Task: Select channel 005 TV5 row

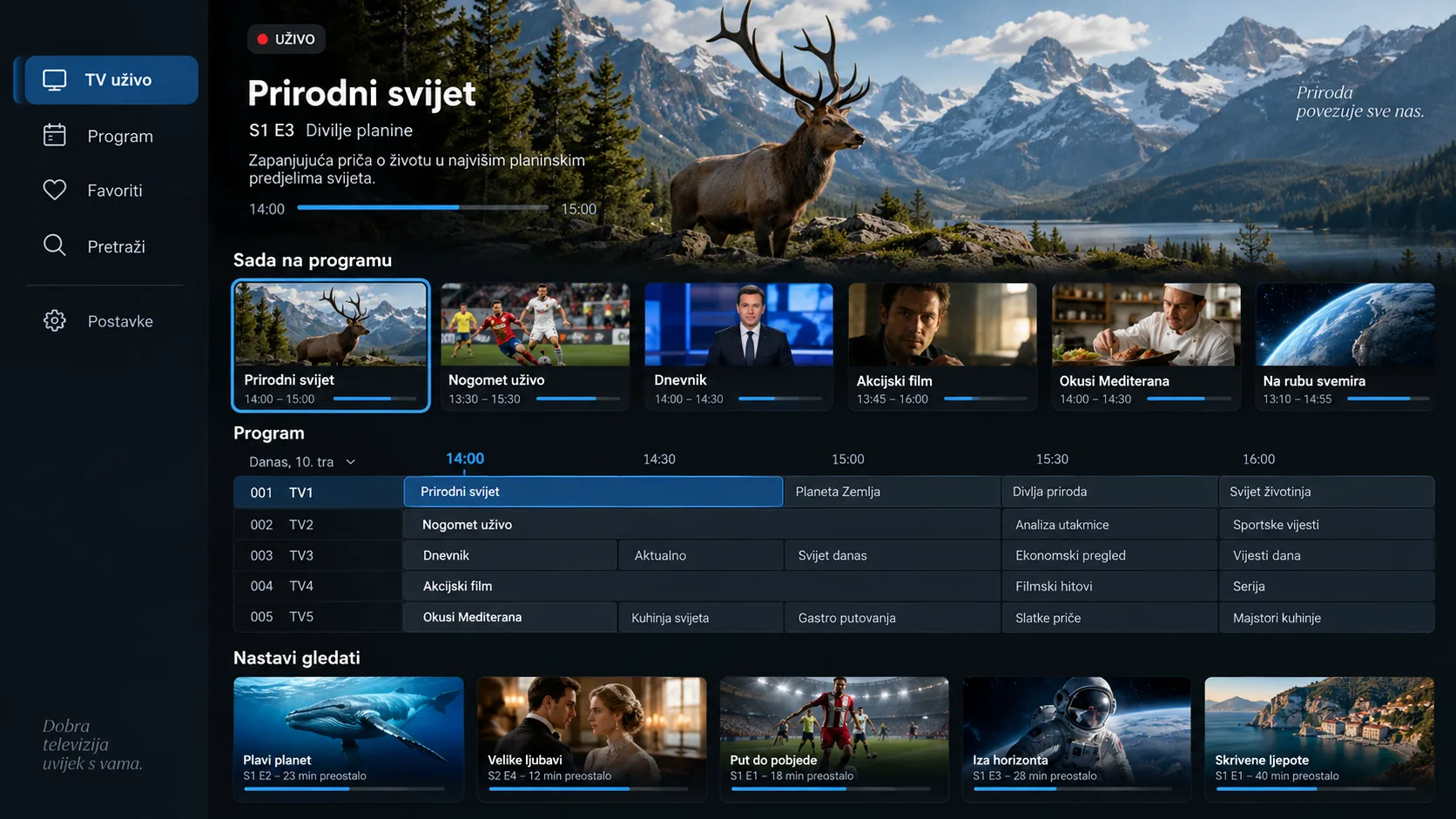Action: (318, 616)
